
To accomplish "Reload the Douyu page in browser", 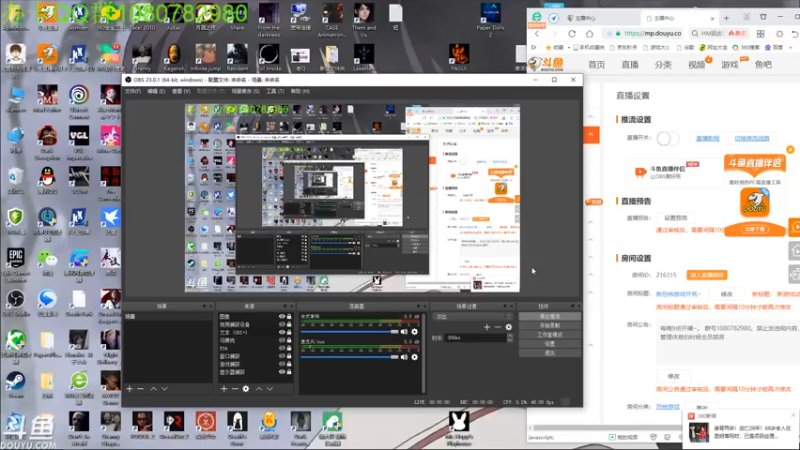I will [572, 34].
